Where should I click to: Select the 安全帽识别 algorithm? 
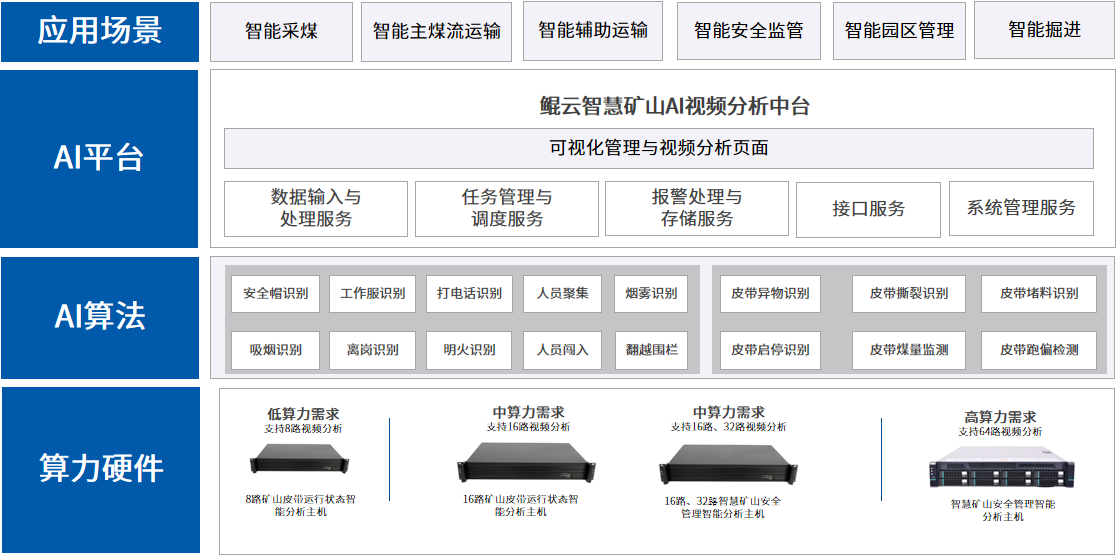(275, 294)
